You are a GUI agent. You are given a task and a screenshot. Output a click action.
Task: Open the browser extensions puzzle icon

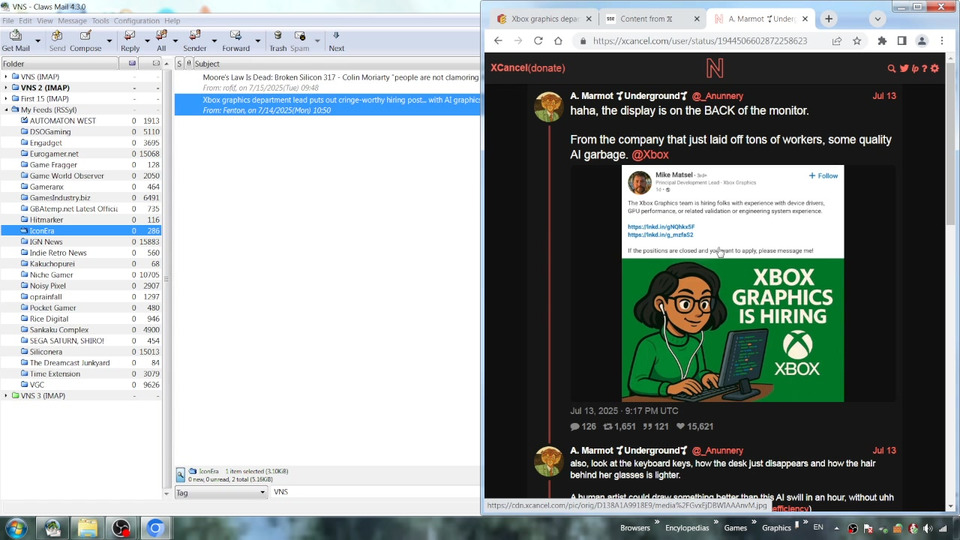[882, 41]
